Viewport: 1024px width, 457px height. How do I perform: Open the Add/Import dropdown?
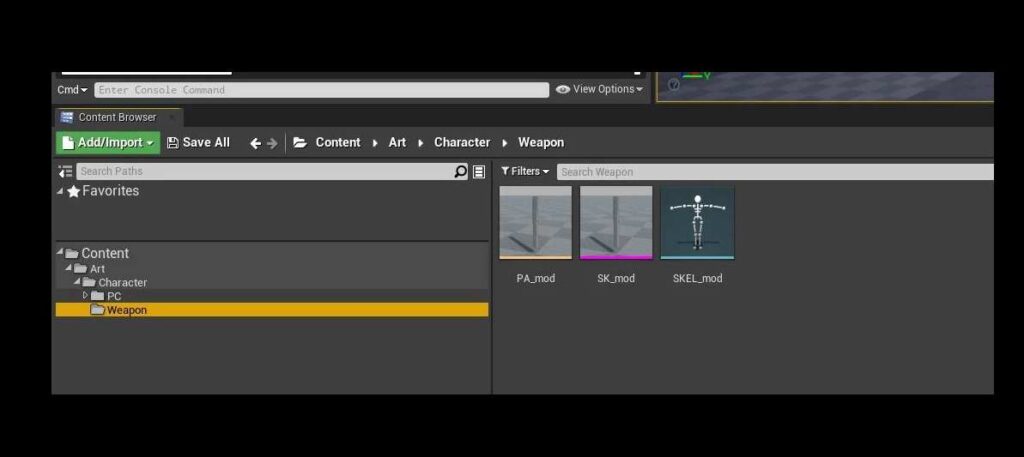click(x=107, y=143)
